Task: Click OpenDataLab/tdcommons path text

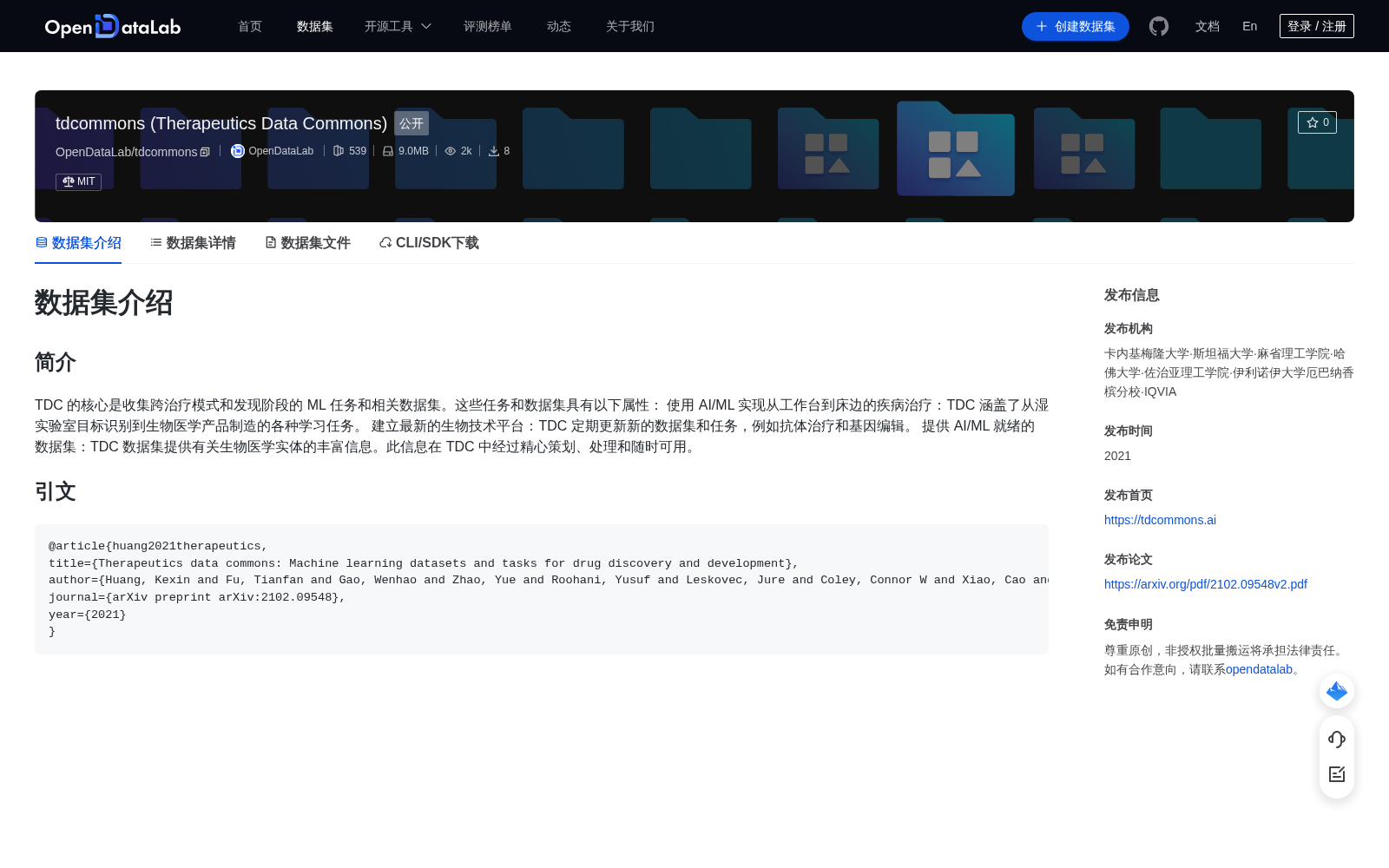Action: tap(127, 152)
